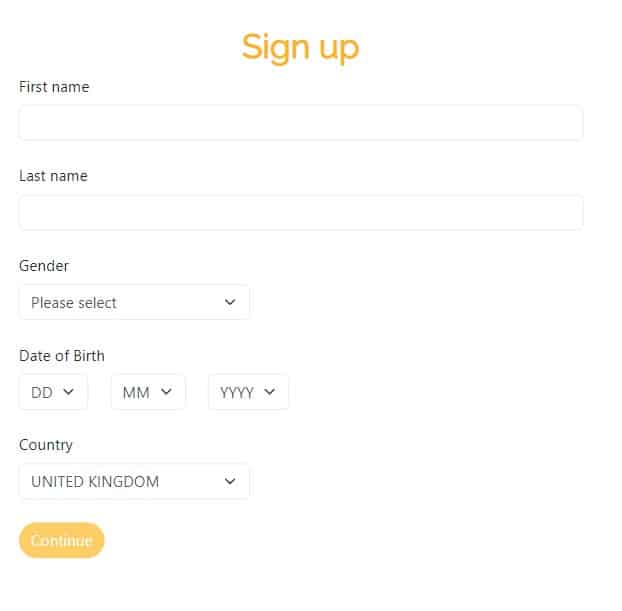The height and width of the screenshot is (611, 622).
Task: Click the Gender label text
Action: click(x=44, y=266)
